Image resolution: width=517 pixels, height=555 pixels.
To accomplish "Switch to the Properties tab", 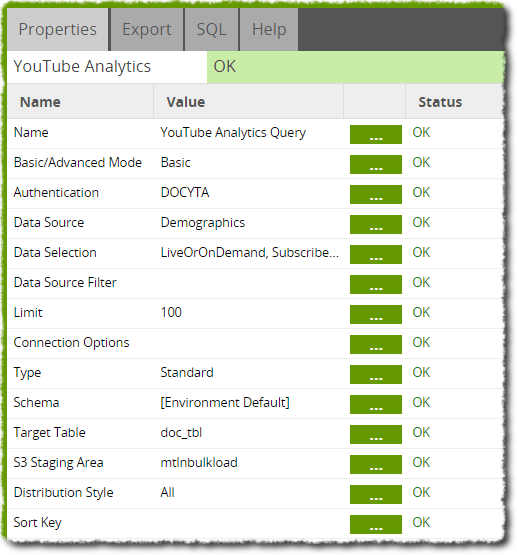I will pyautogui.click(x=57, y=29).
